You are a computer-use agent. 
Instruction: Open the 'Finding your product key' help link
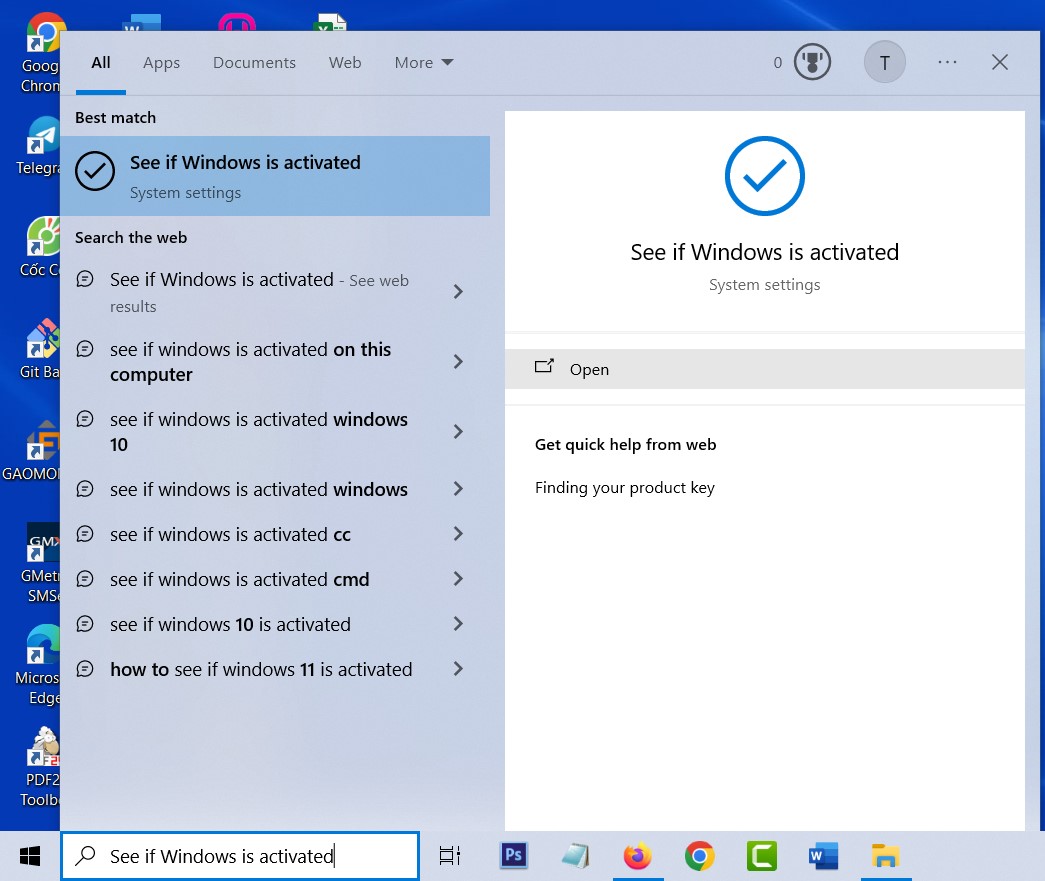click(x=624, y=488)
